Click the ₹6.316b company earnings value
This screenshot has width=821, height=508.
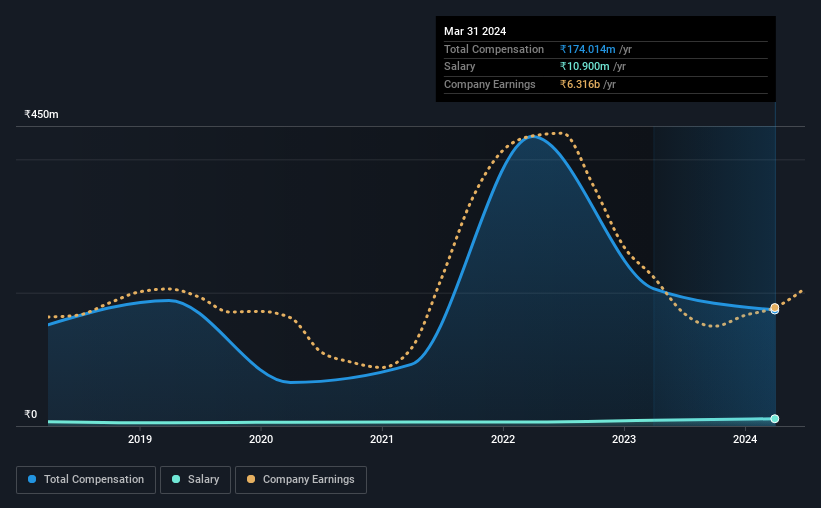tap(580, 84)
